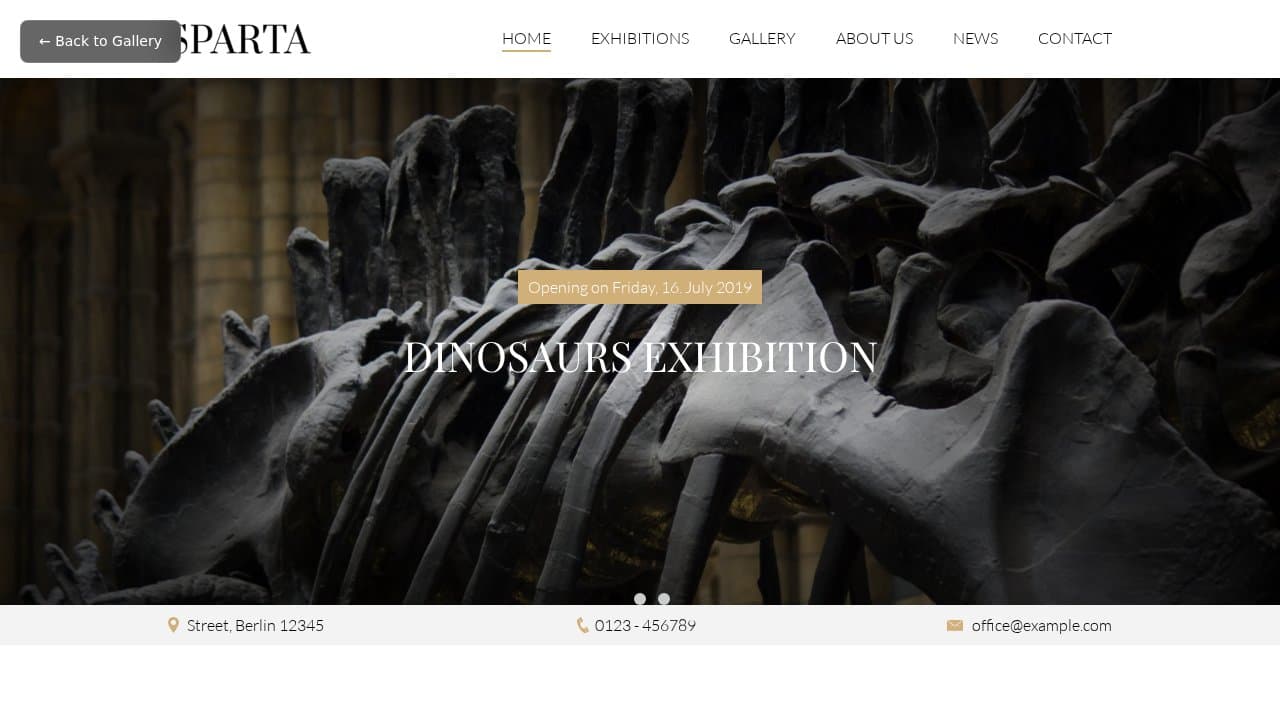This screenshot has height=720, width=1280.
Task: Click the empty white area below contact bar
Action: coord(640,682)
